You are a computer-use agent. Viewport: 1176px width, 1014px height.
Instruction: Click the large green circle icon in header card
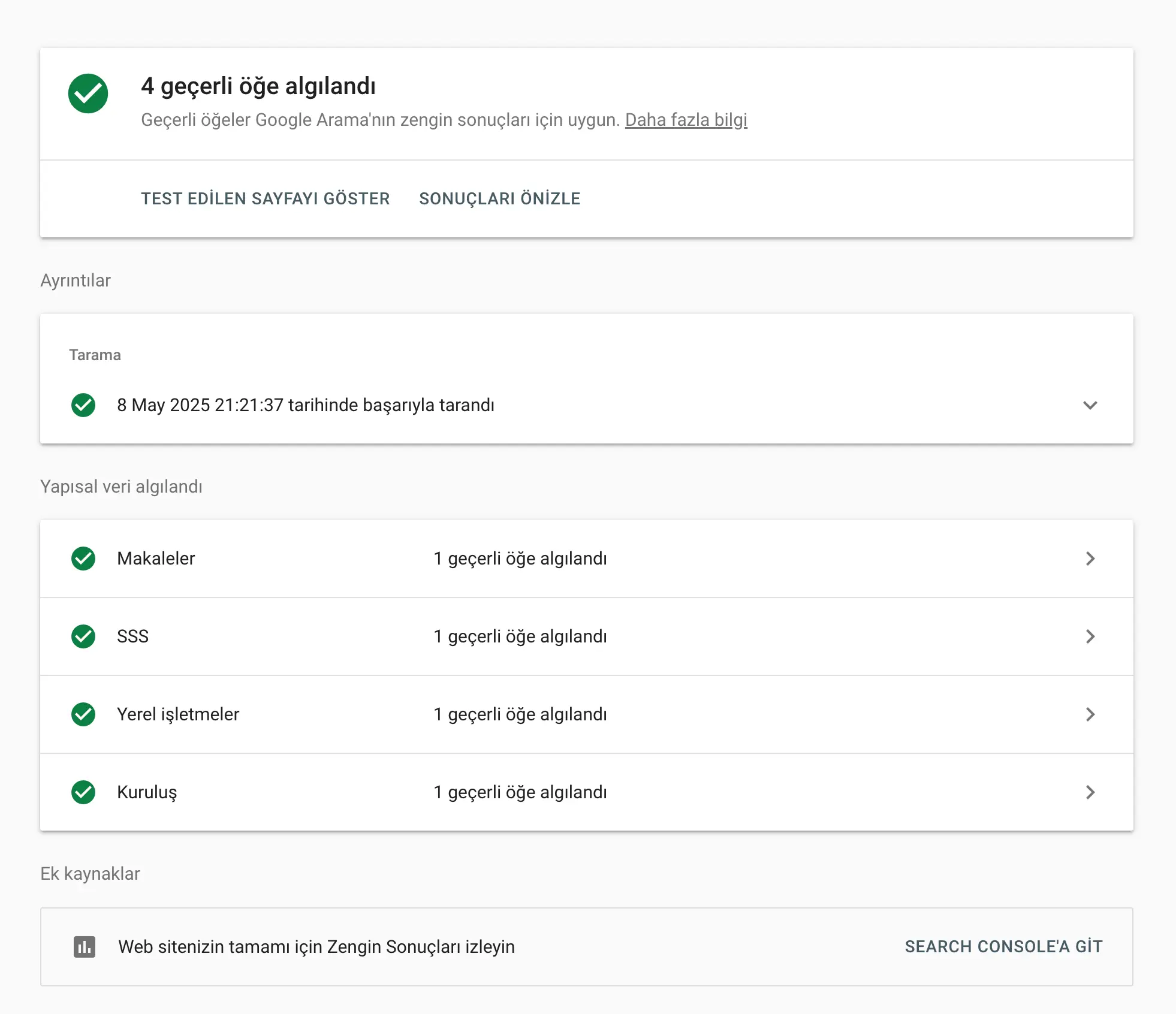(x=88, y=93)
